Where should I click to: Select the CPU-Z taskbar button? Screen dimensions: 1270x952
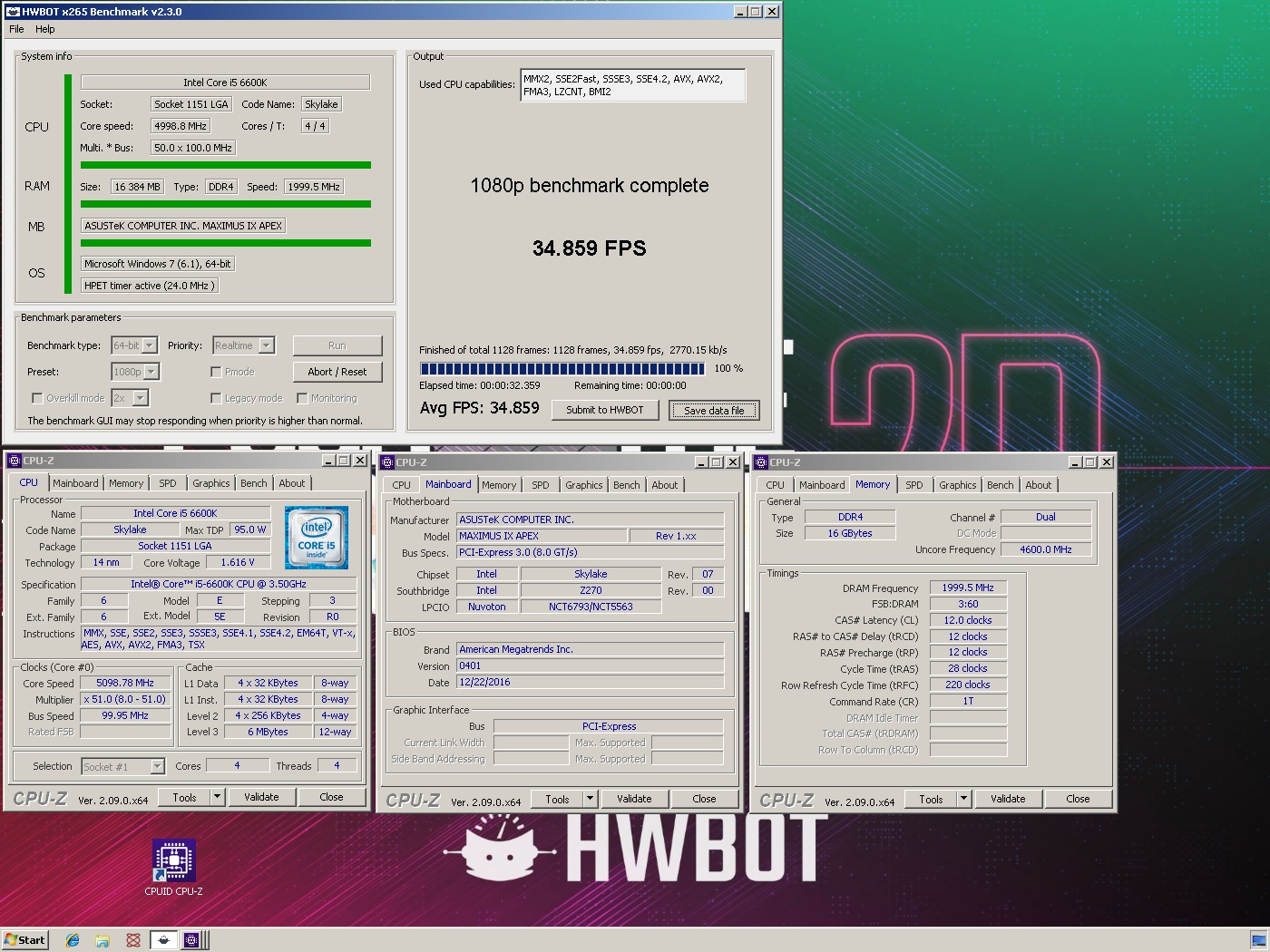tap(193, 940)
